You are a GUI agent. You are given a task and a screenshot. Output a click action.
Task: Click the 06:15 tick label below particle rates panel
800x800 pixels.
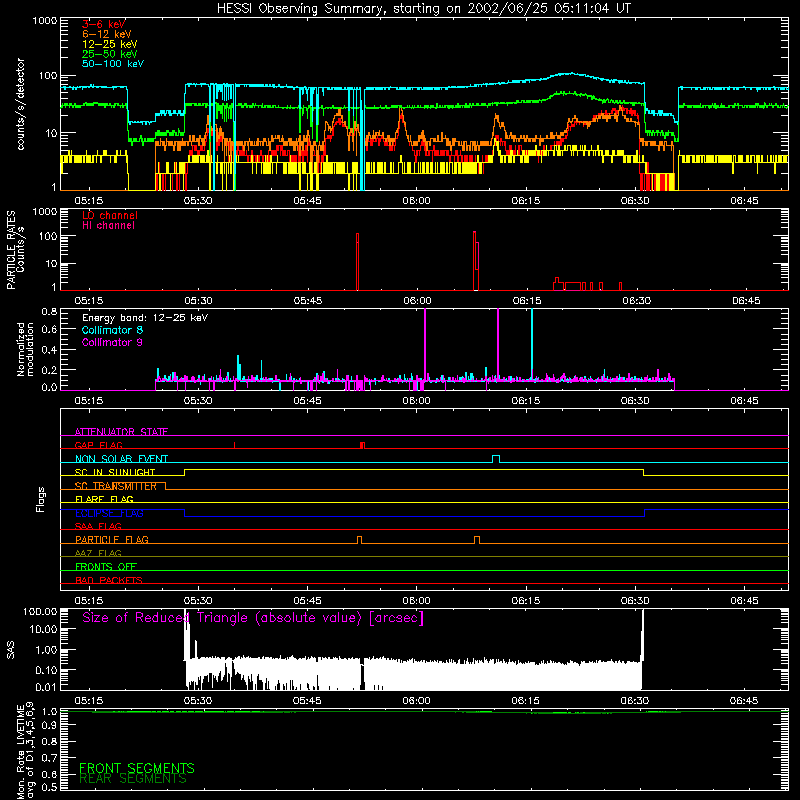click(x=527, y=301)
